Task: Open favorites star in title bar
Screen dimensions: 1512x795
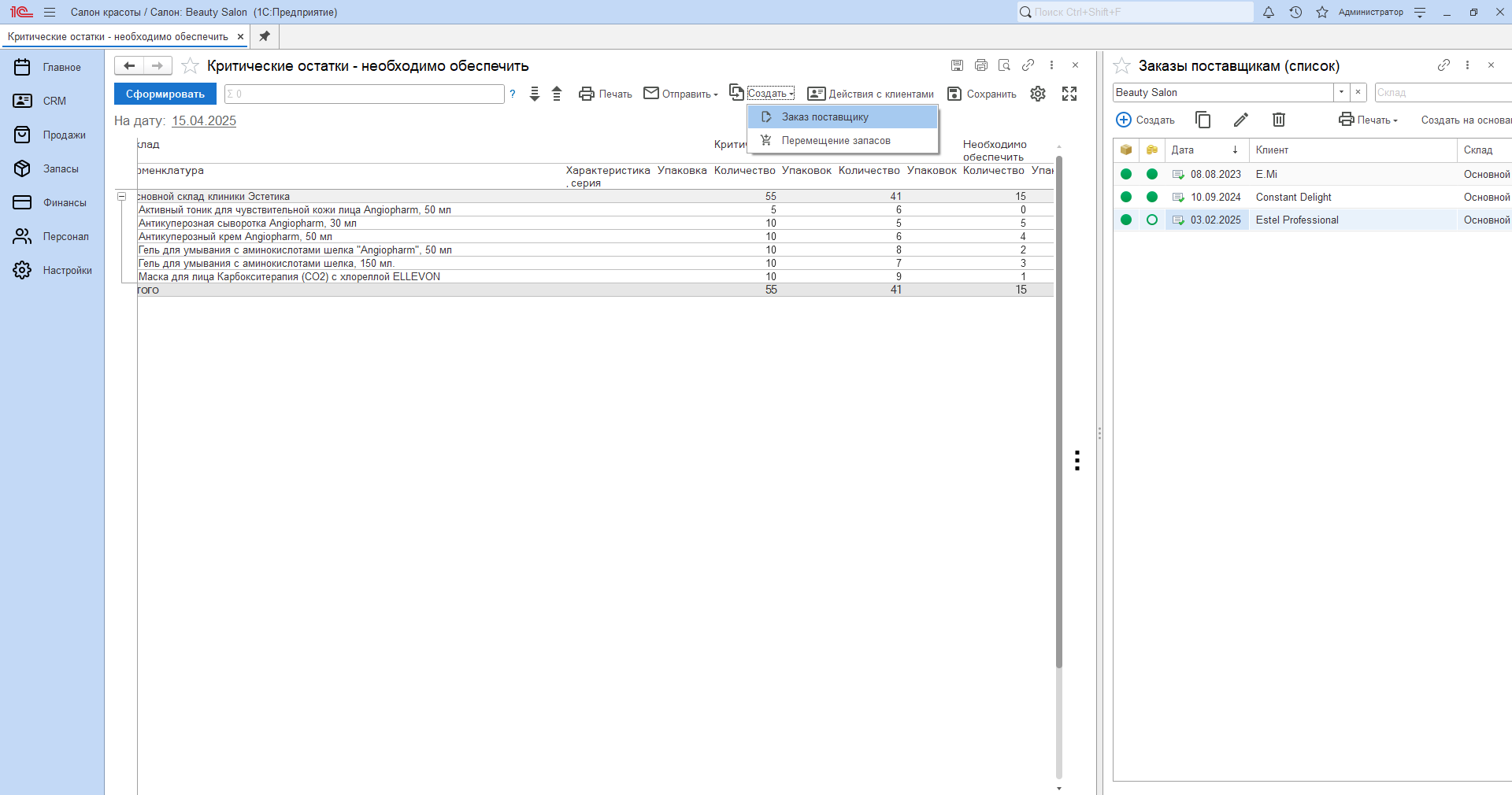Action: [x=1322, y=12]
